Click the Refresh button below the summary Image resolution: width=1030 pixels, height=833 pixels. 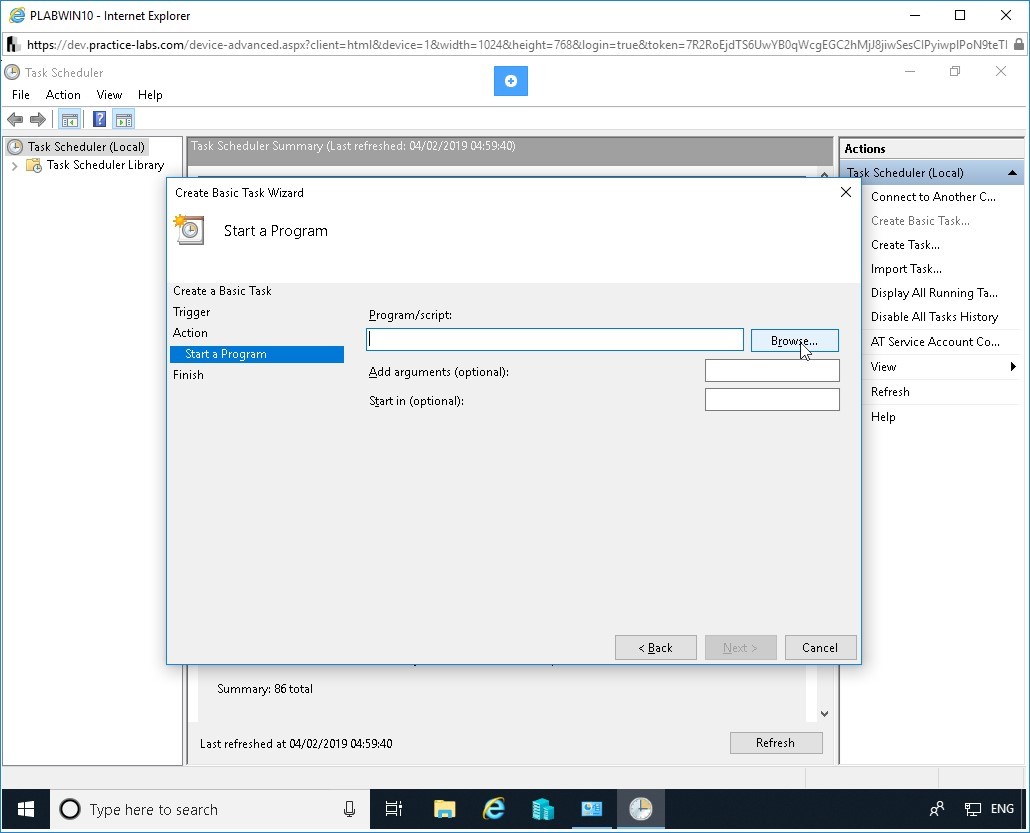pyautogui.click(x=776, y=743)
